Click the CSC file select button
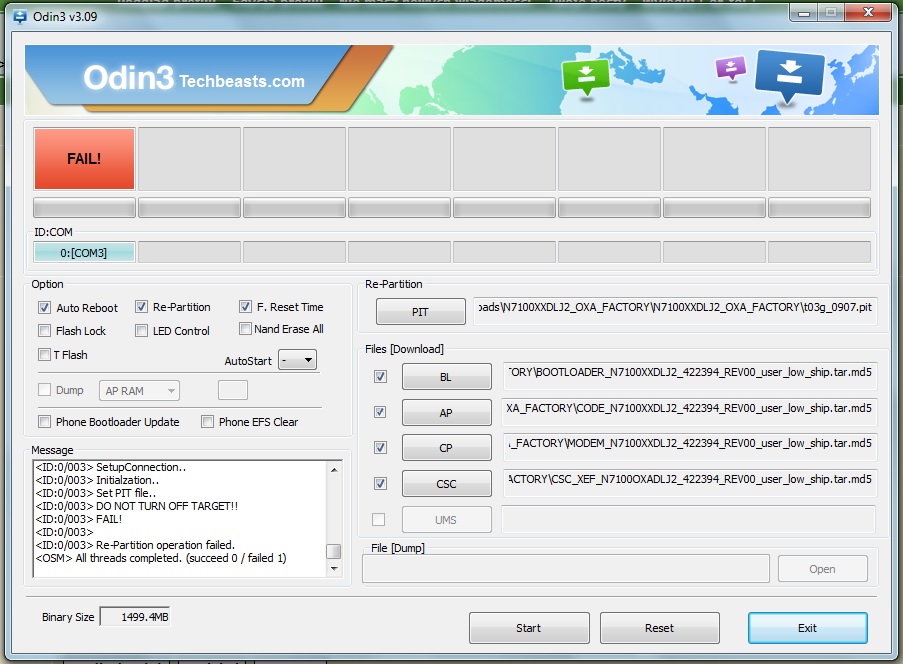This screenshot has width=903, height=664. tap(446, 484)
